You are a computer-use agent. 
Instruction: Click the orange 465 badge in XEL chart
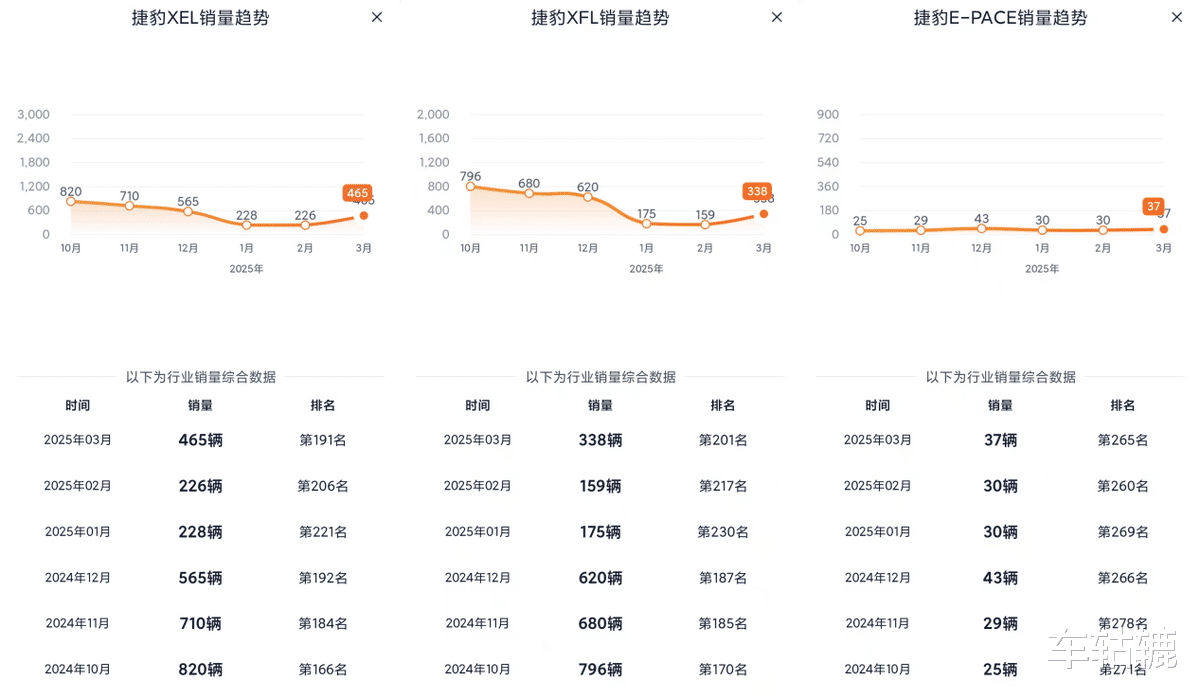point(357,193)
